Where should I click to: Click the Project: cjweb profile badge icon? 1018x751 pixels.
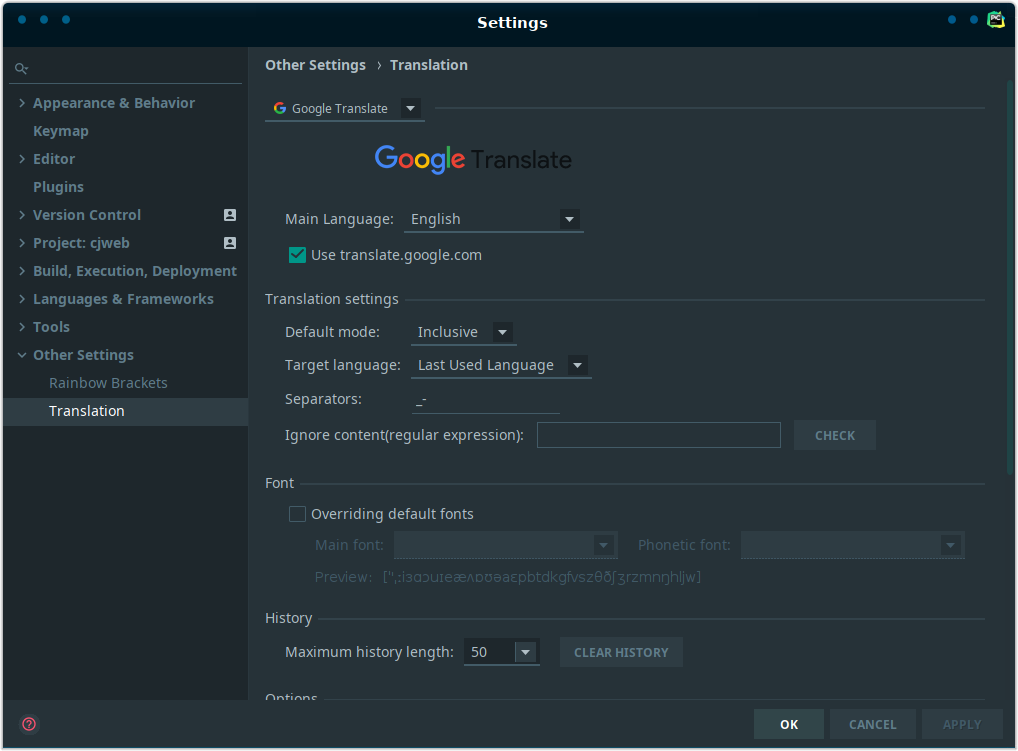pos(230,243)
